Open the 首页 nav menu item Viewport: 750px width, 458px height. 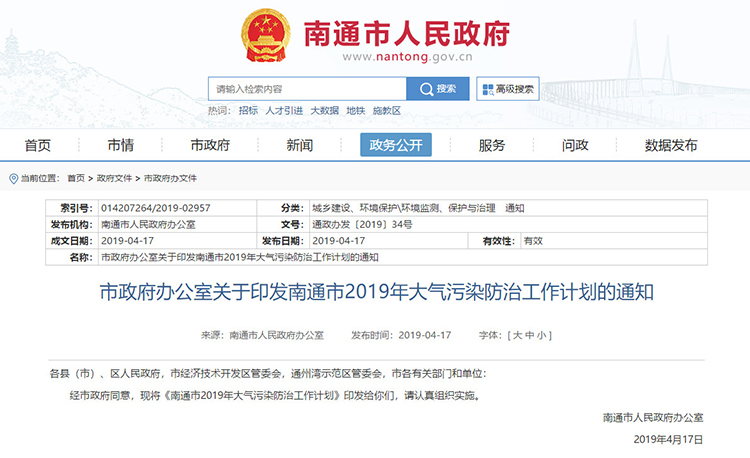point(38,145)
